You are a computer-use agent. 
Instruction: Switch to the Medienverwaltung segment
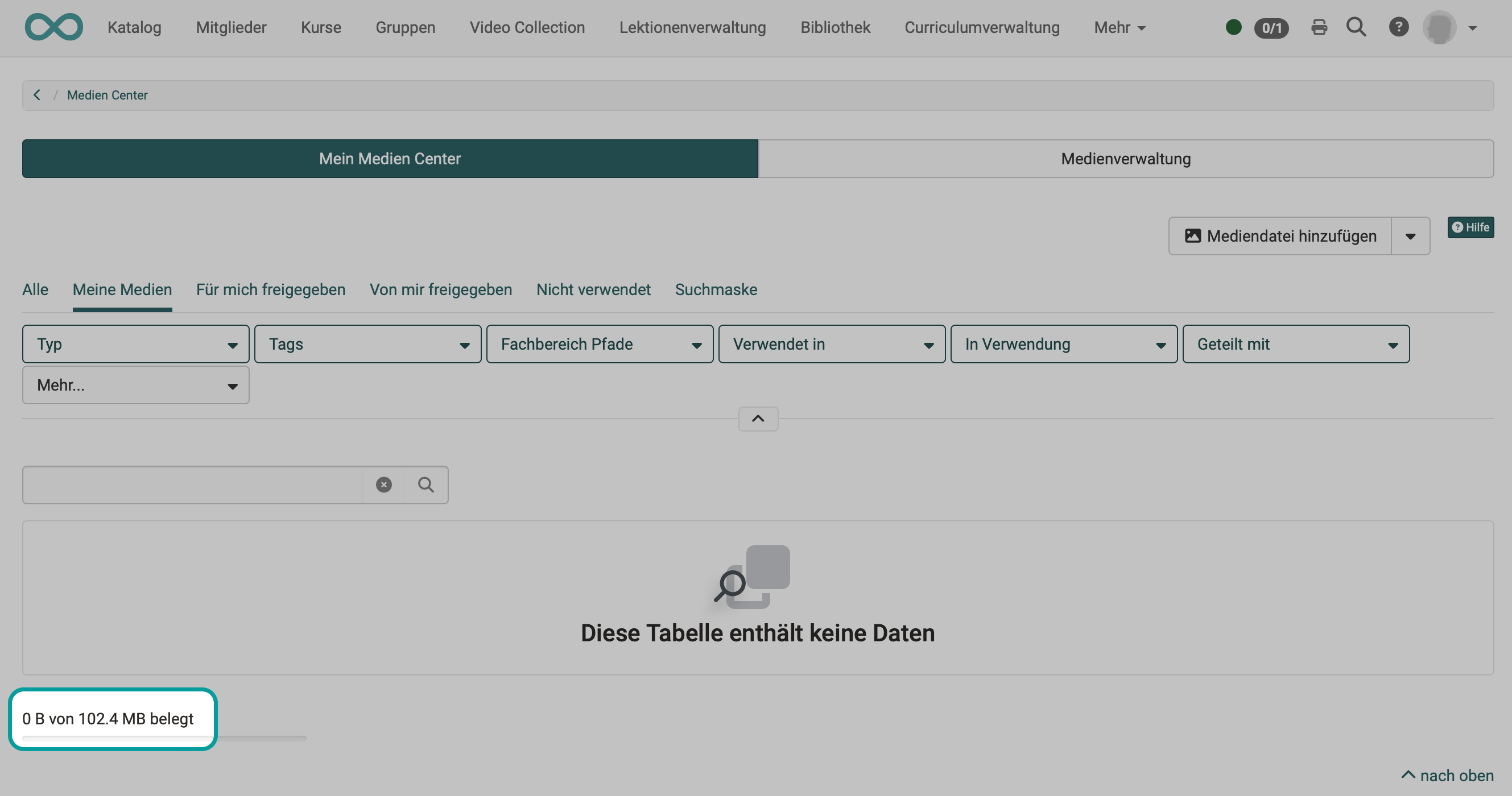coord(1125,159)
